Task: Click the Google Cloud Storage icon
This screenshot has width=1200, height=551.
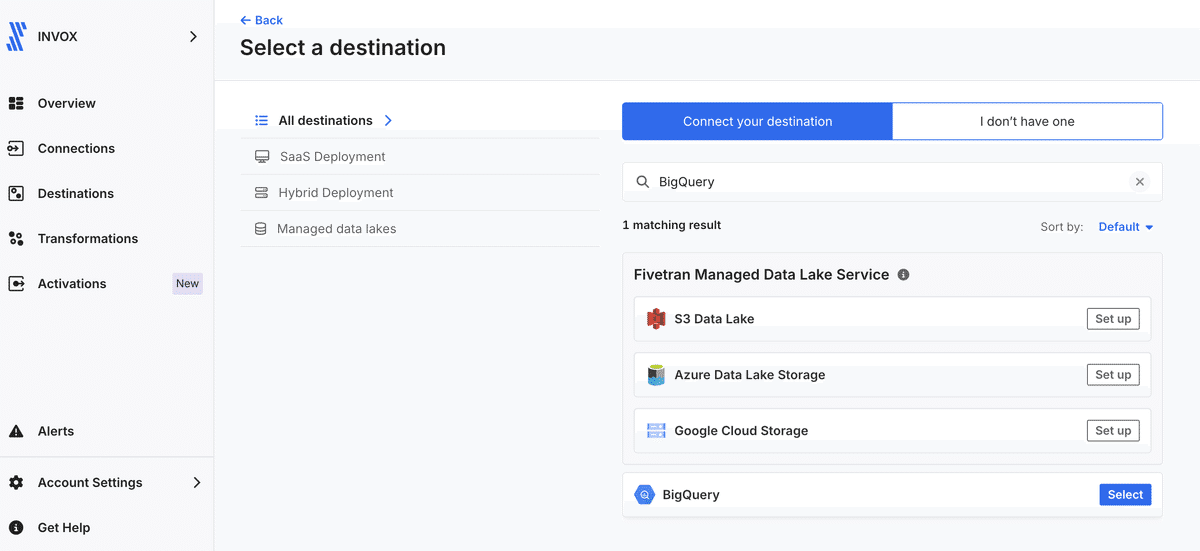Action: click(656, 431)
